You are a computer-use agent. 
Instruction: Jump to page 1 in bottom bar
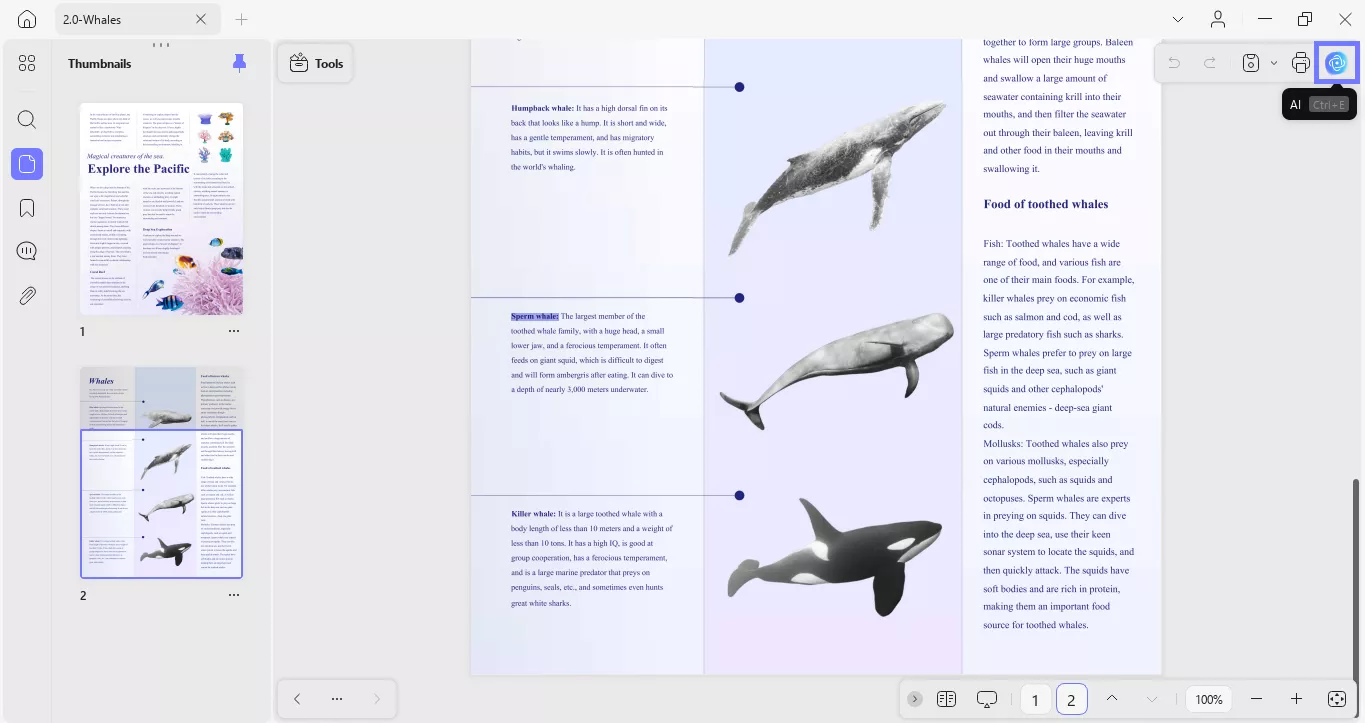[x=1035, y=700]
